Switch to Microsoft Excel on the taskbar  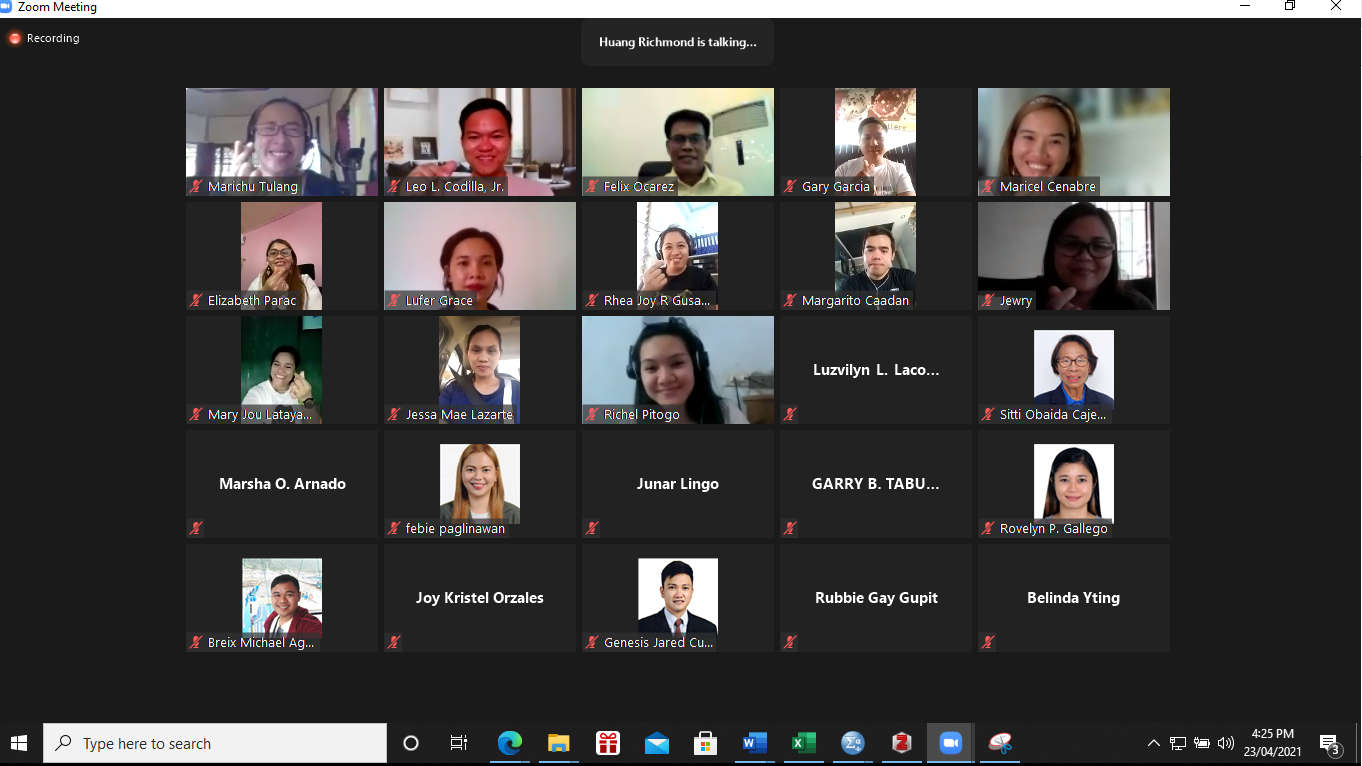click(803, 743)
